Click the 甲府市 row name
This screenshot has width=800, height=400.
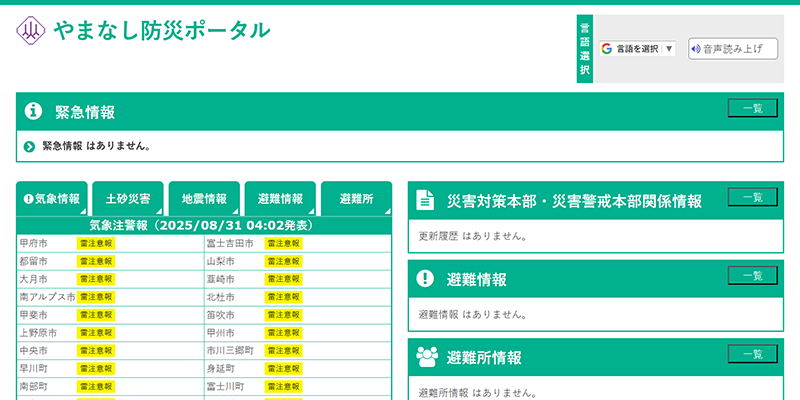click(x=33, y=243)
